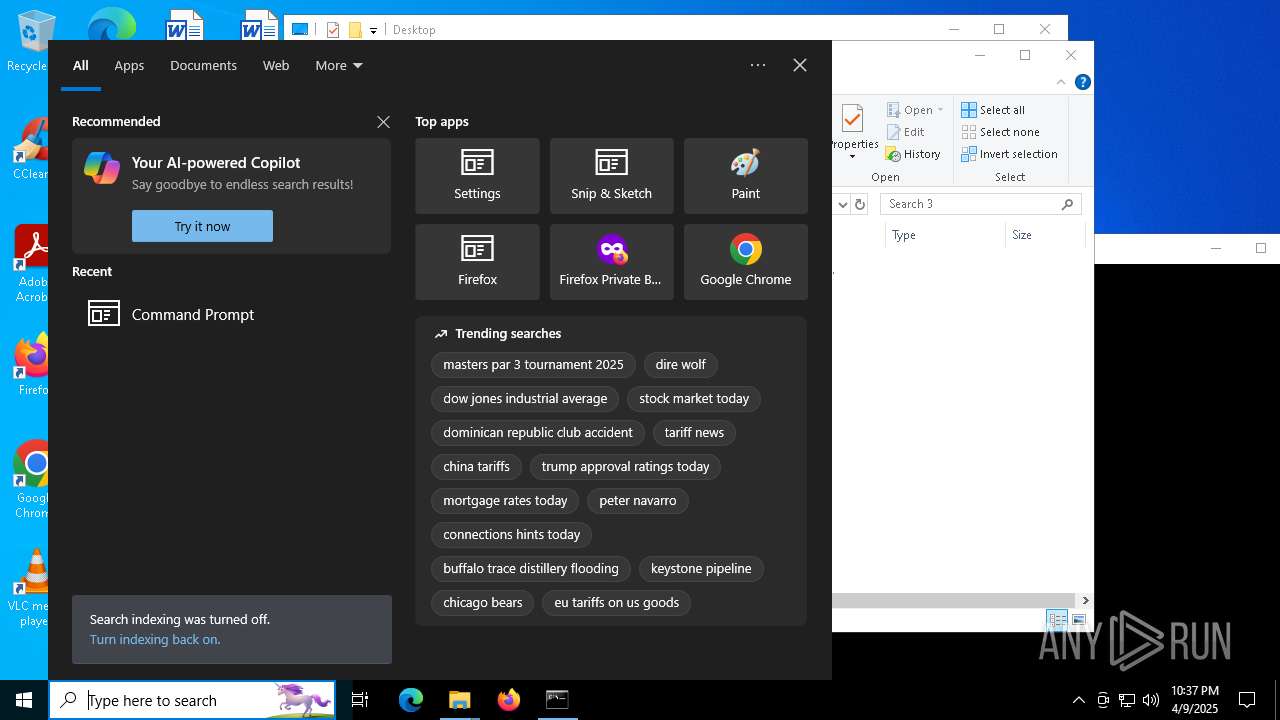Viewport: 1280px width, 720px height.
Task: Search eu tariffs on us goods
Action: pyautogui.click(x=617, y=603)
